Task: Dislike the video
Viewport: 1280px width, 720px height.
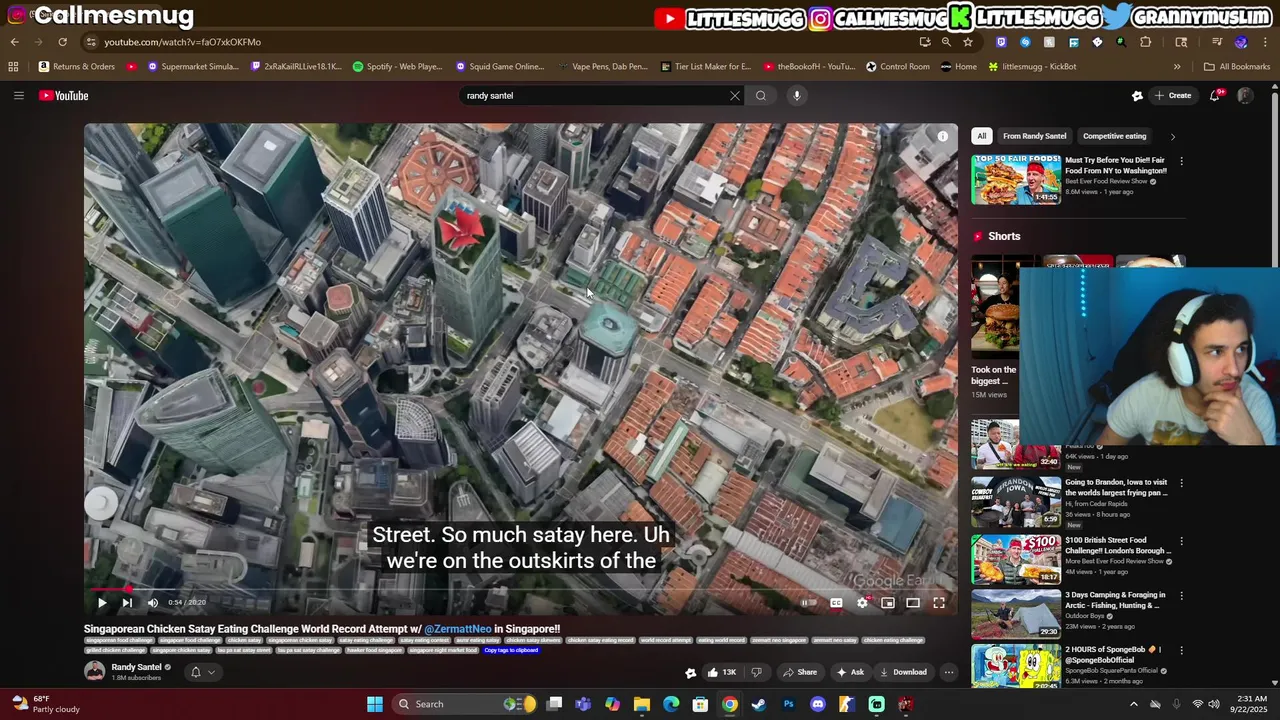Action: 756,672
